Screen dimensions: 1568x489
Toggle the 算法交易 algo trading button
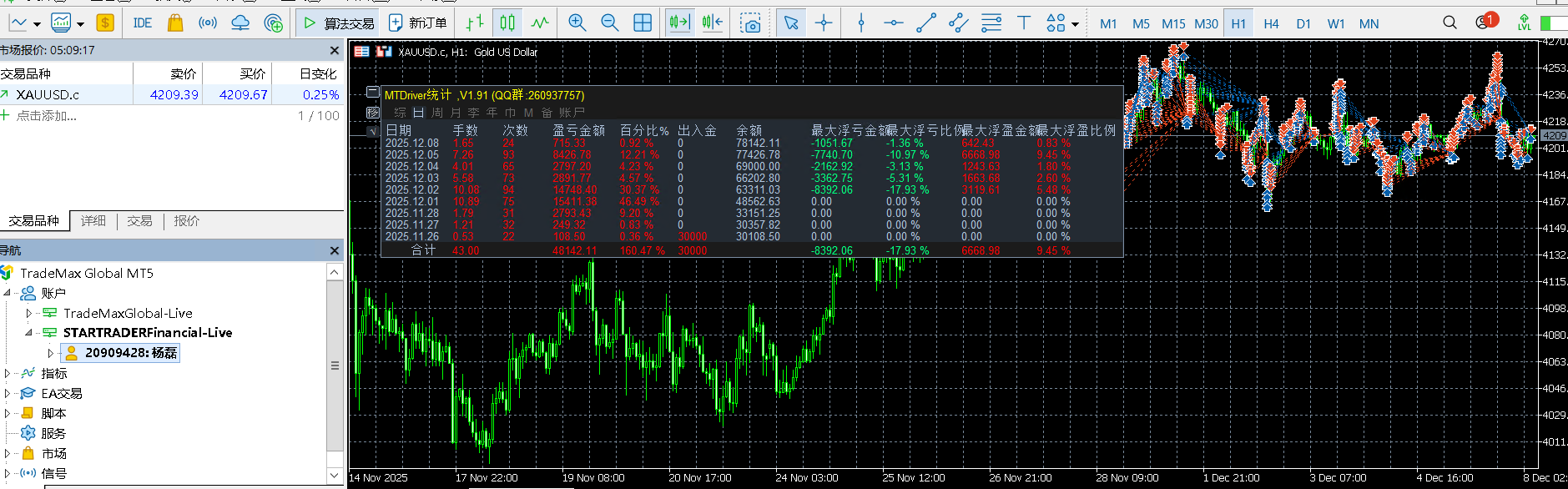coord(338,23)
